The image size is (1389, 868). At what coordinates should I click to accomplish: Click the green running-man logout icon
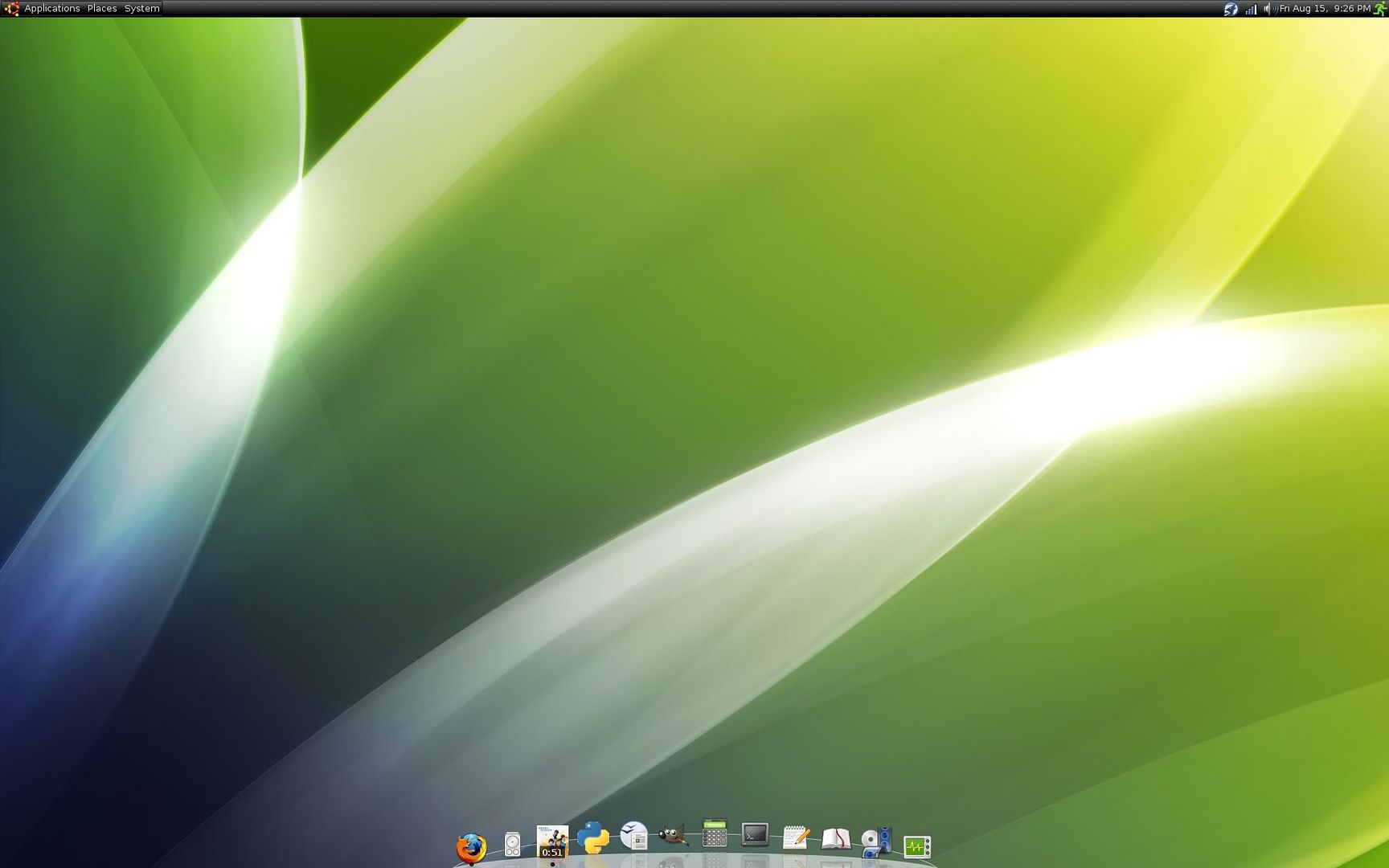pyautogui.click(x=1380, y=9)
